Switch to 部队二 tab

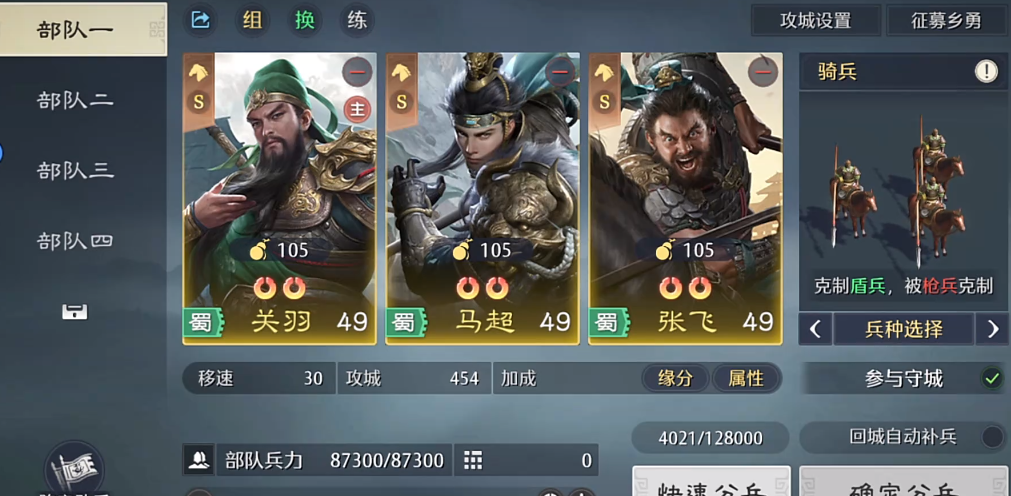pyautogui.click(x=75, y=100)
